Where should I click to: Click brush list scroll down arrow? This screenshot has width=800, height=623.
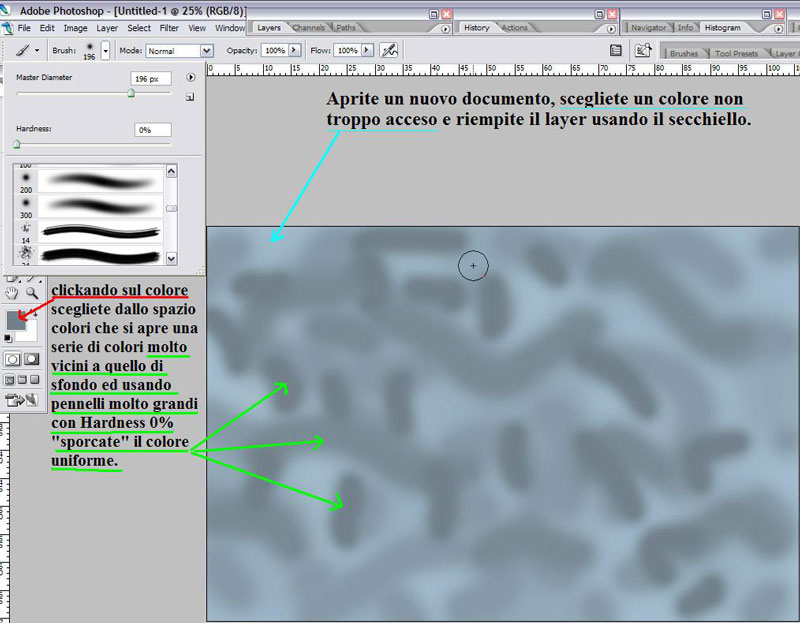(x=171, y=259)
